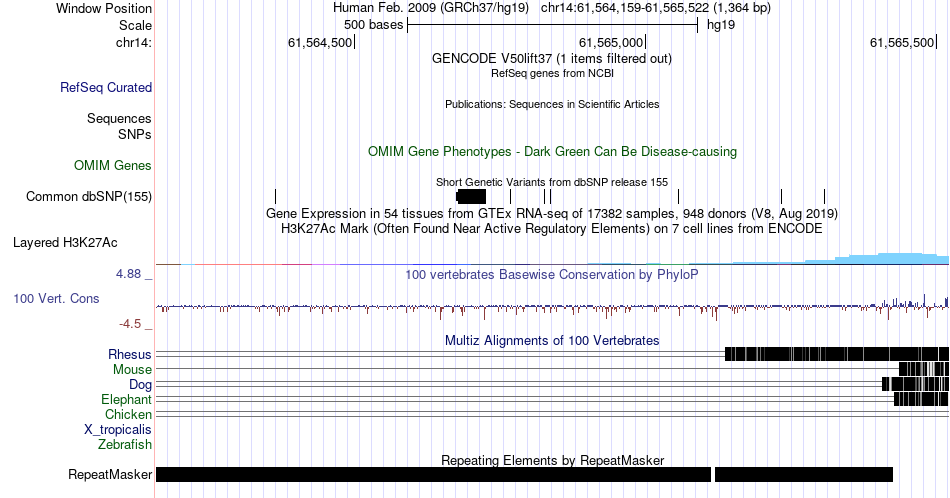The width and height of the screenshot is (950, 498).
Task: Click the hg19 label beside the scale bar
Action: pyautogui.click(x=721, y=25)
